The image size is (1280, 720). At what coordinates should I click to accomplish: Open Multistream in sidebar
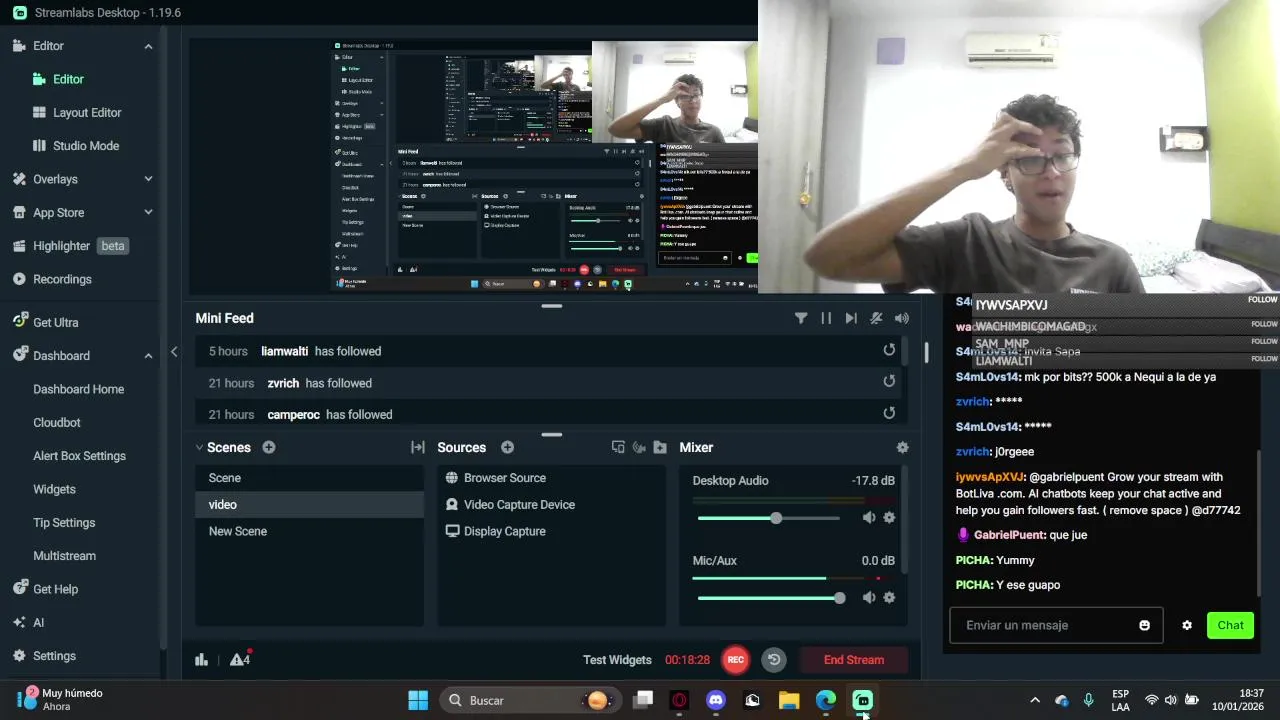point(65,556)
